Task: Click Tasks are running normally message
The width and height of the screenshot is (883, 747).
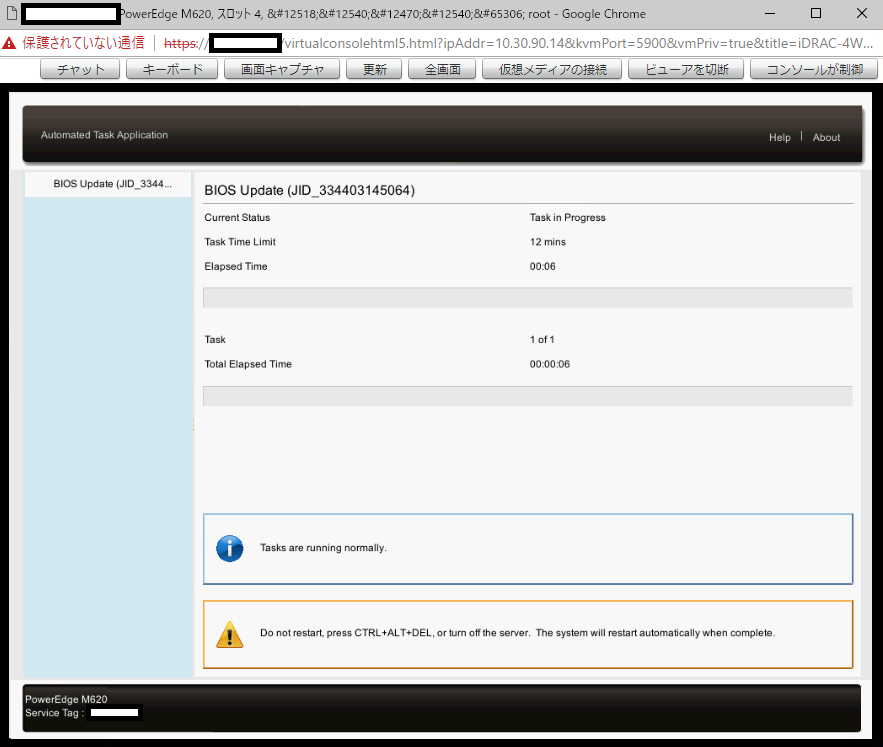Action: pos(323,548)
